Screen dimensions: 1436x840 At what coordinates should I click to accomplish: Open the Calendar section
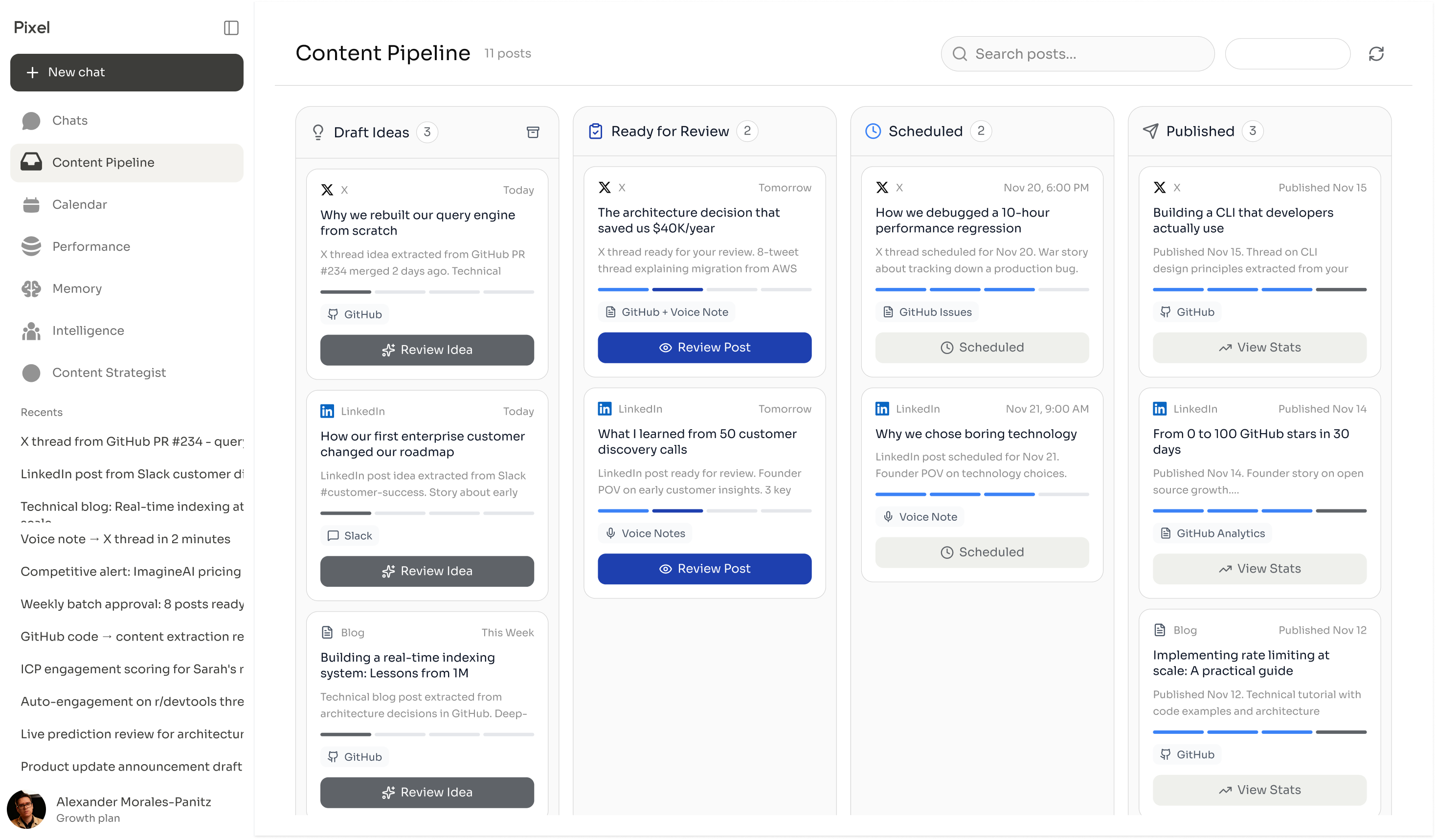point(79,204)
